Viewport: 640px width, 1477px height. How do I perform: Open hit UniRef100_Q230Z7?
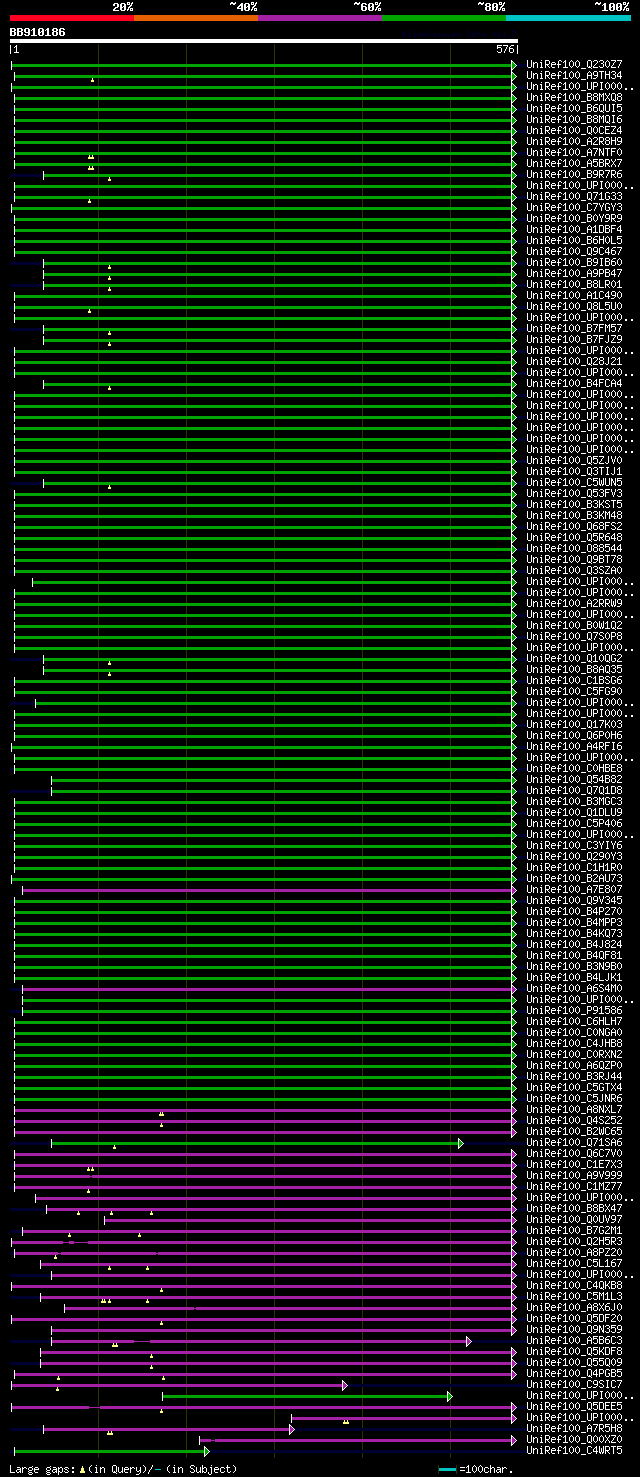[574, 64]
